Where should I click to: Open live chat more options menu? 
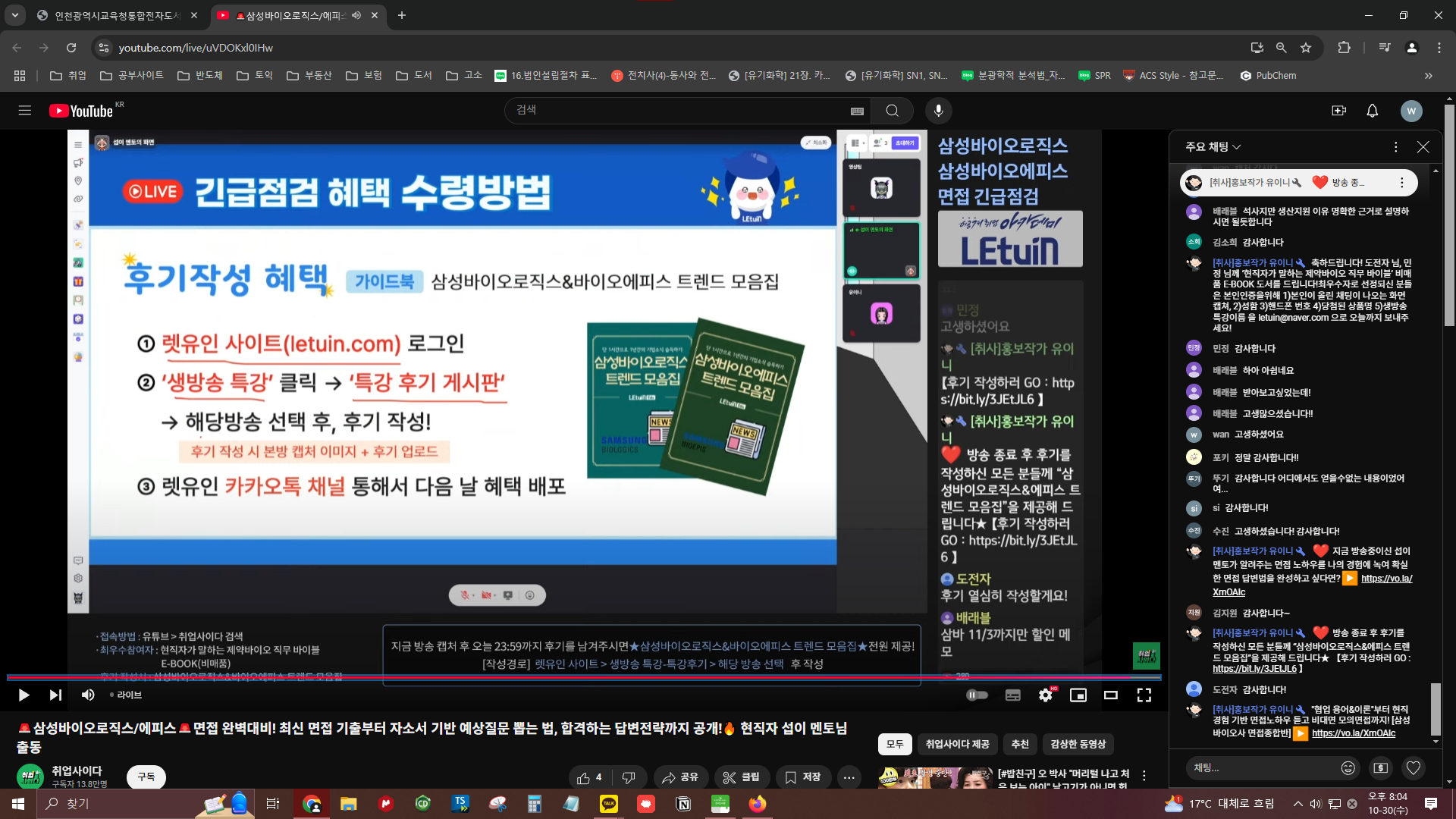coord(1395,147)
